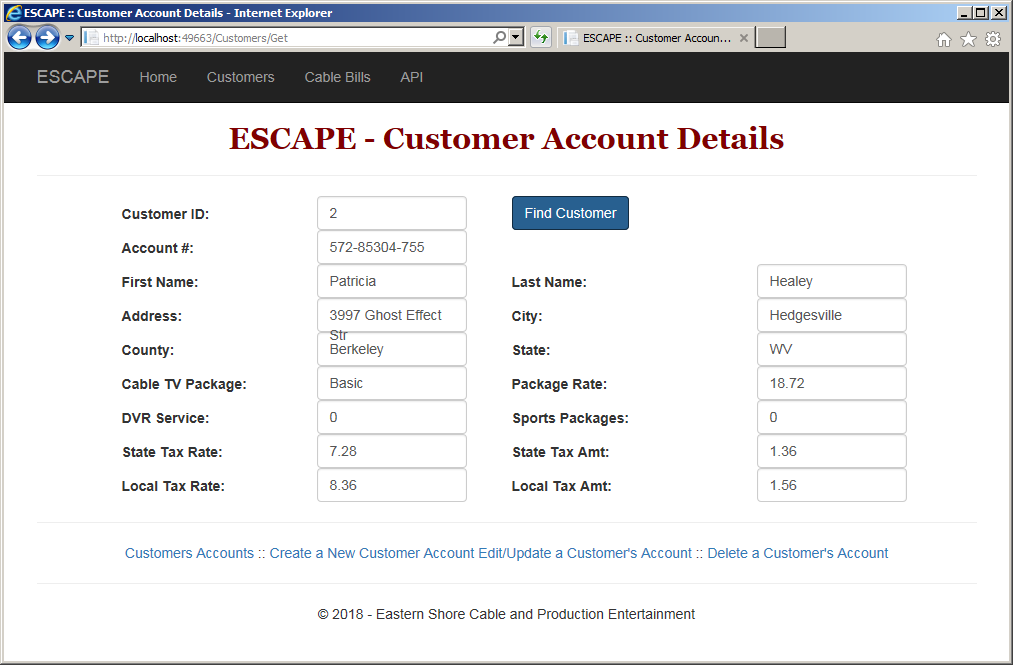Click the Address field

(392, 315)
